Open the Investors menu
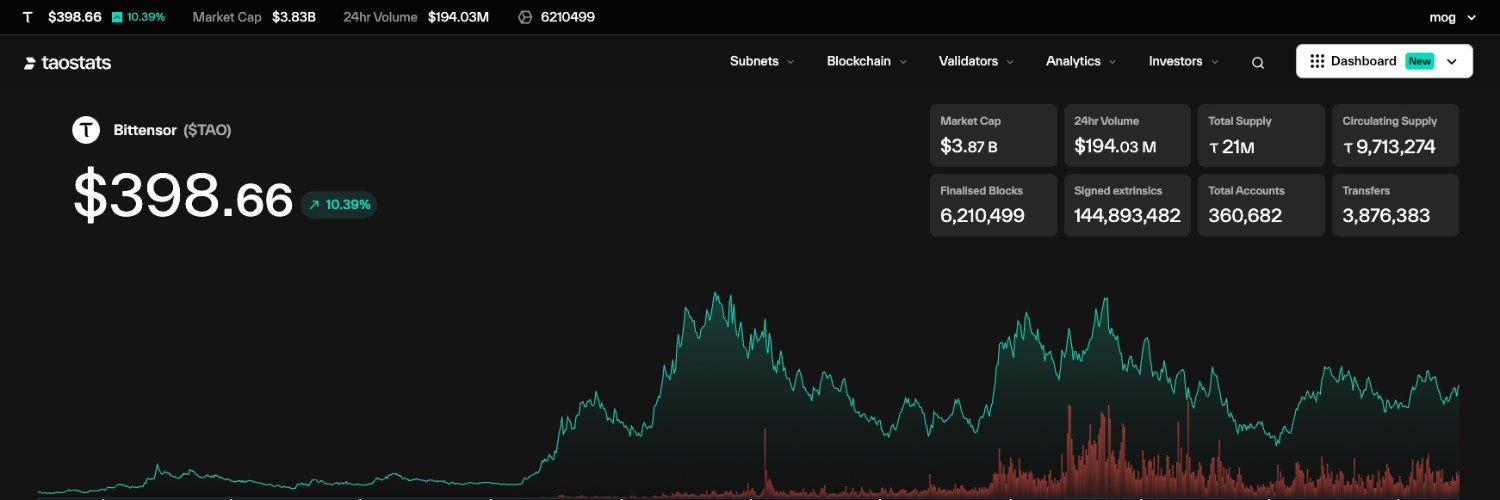Image resolution: width=1500 pixels, height=500 pixels. point(1184,61)
